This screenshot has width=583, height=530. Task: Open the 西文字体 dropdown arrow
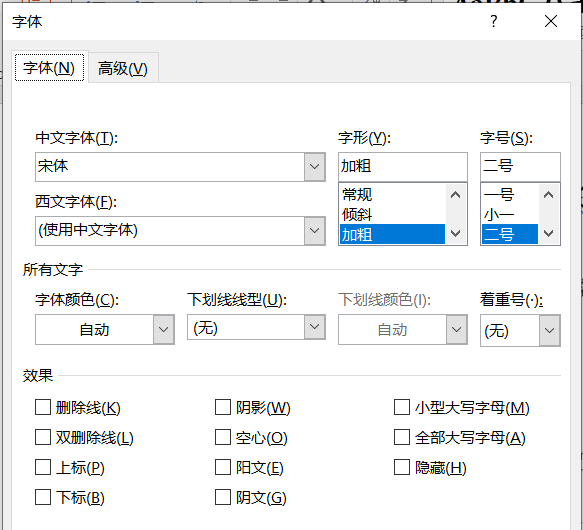[x=315, y=231]
